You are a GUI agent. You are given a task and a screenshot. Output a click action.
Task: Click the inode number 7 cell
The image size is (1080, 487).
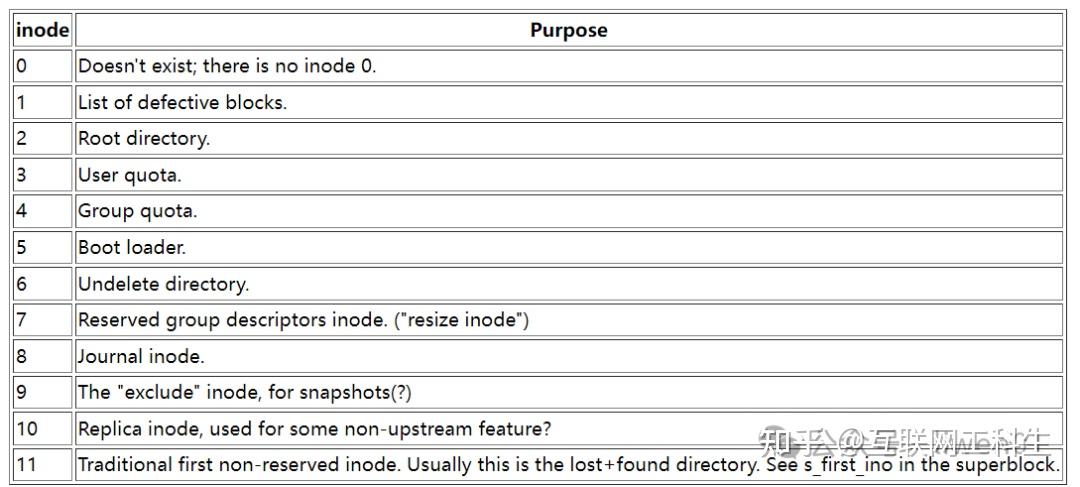(43, 320)
